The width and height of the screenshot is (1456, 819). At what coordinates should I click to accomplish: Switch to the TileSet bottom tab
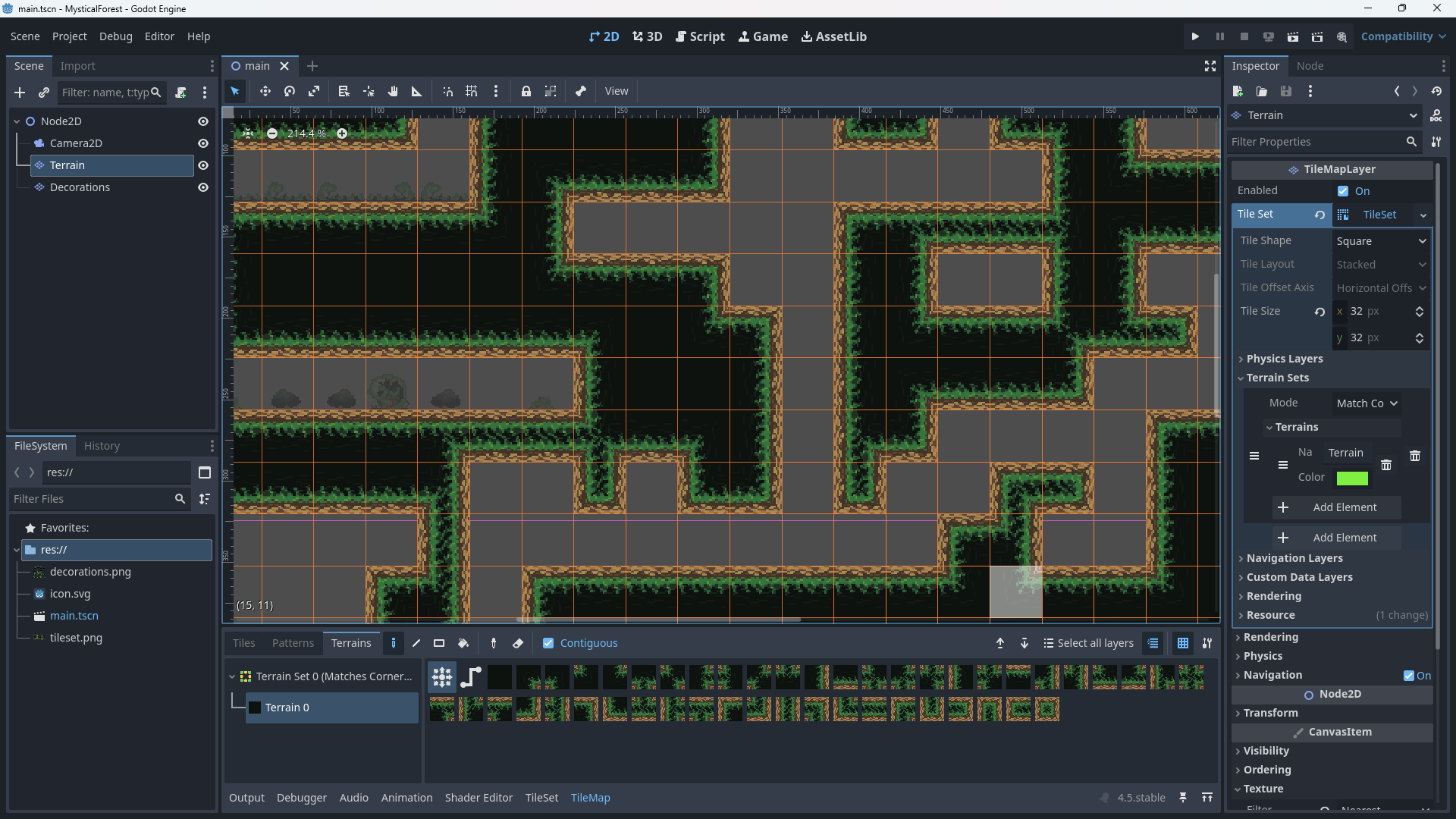pos(541,797)
